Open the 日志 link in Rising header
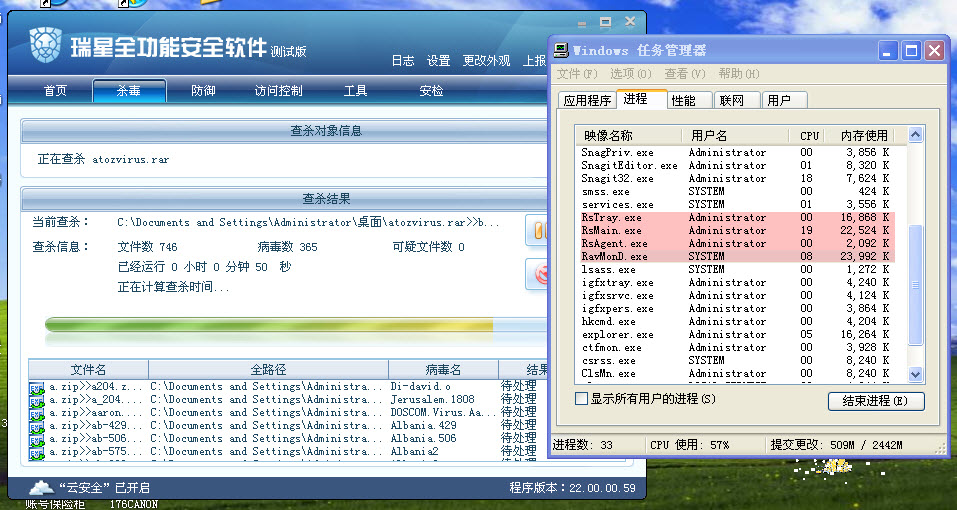Viewport: 957px width, 510px height. pos(403,60)
